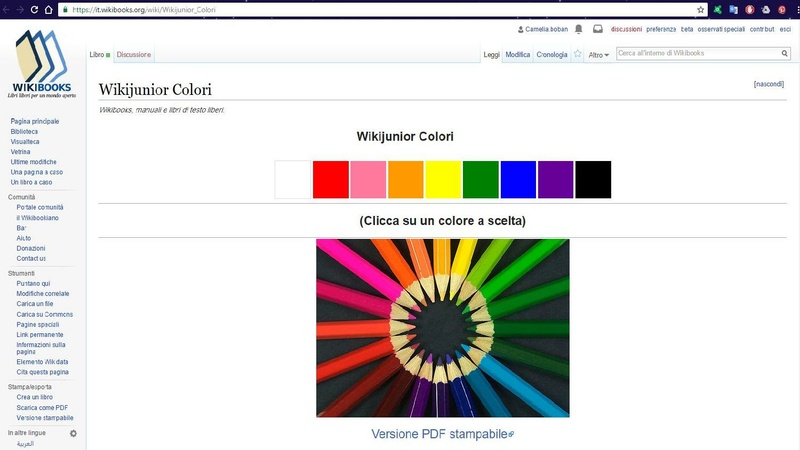The width and height of the screenshot is (800, 450).
Task: Click the Wikibooks logo
Action: pyautogui.click(x=42, y=64)
